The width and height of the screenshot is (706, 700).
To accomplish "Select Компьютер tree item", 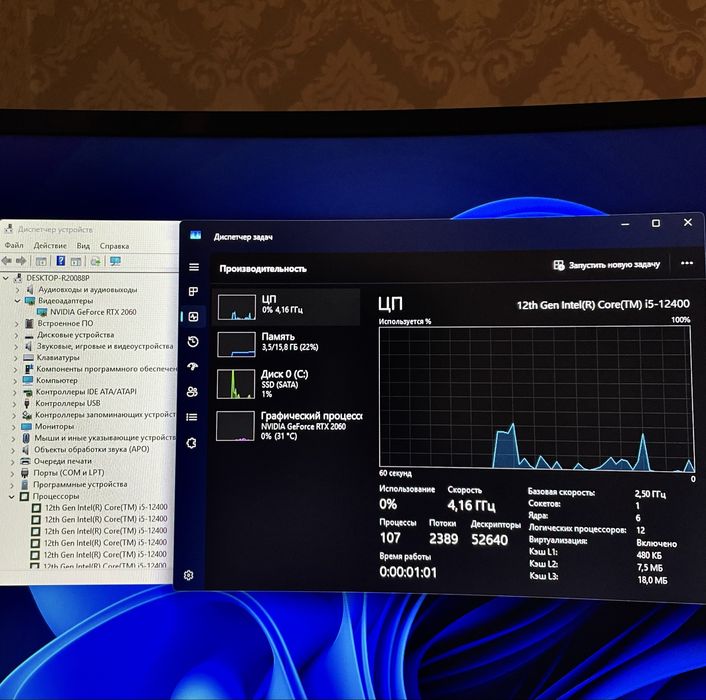I will (x=57, y=380).
